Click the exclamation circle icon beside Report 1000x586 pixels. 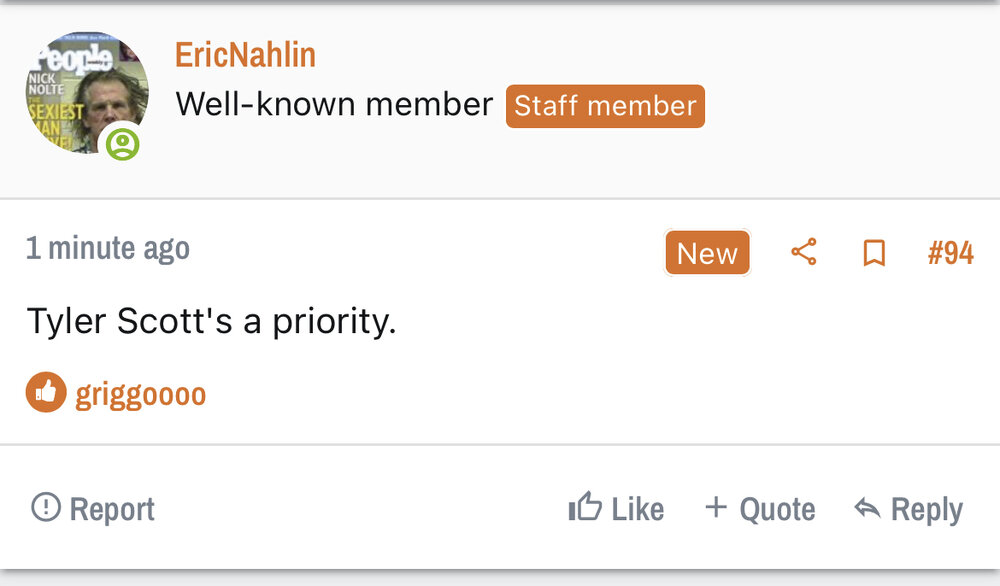[46, 507]
